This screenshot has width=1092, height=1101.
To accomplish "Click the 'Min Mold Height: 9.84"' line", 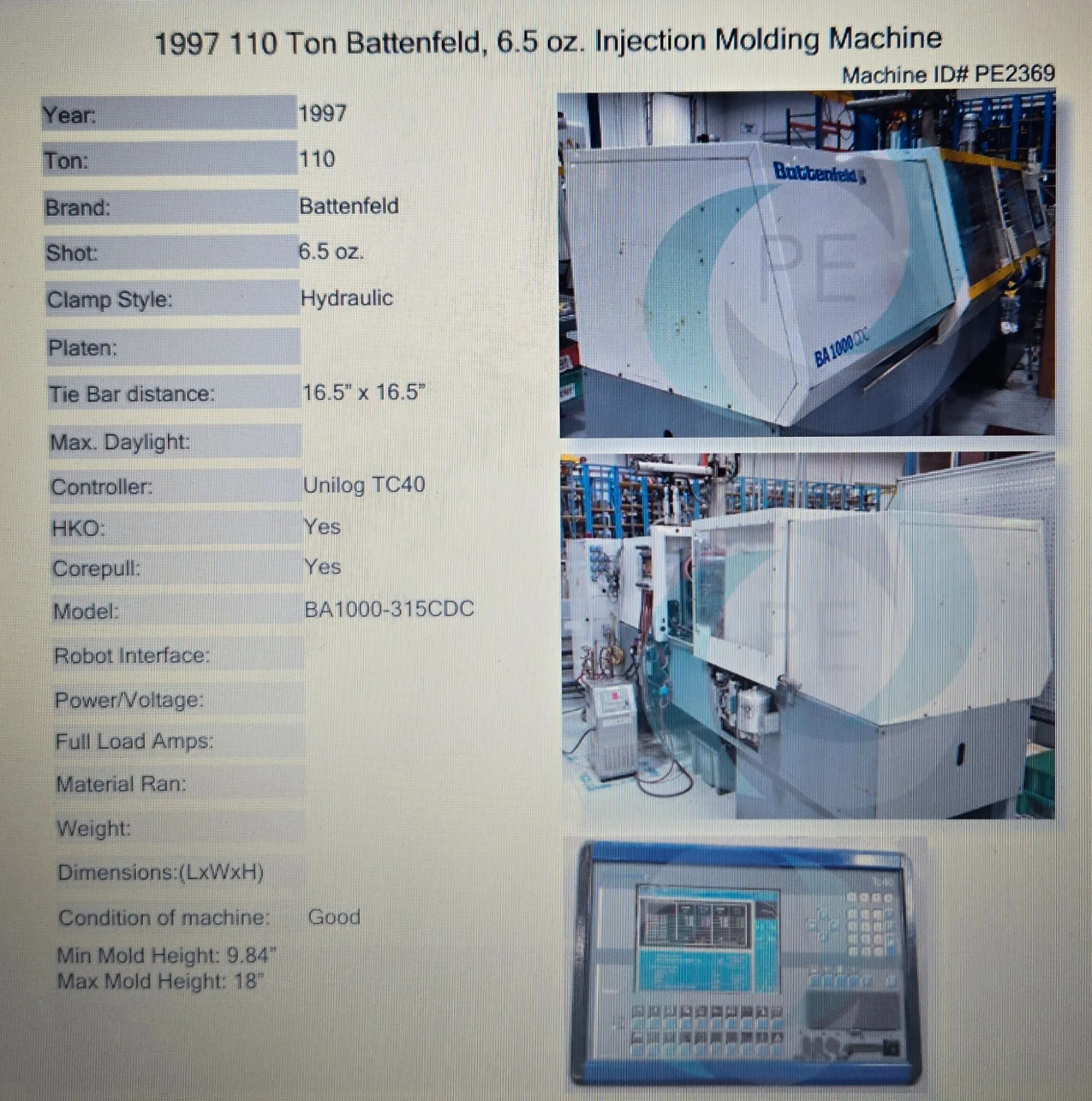I will tap(166, 955).
